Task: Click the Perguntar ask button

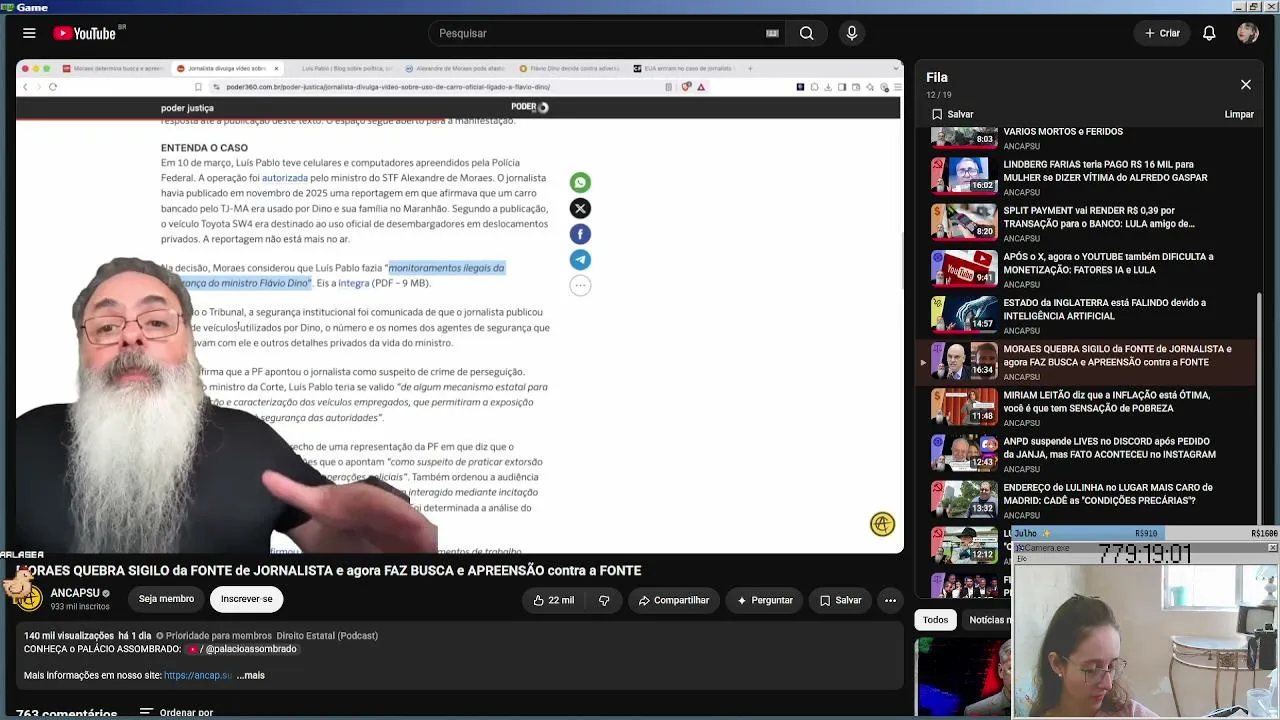Action: (765, 600)
